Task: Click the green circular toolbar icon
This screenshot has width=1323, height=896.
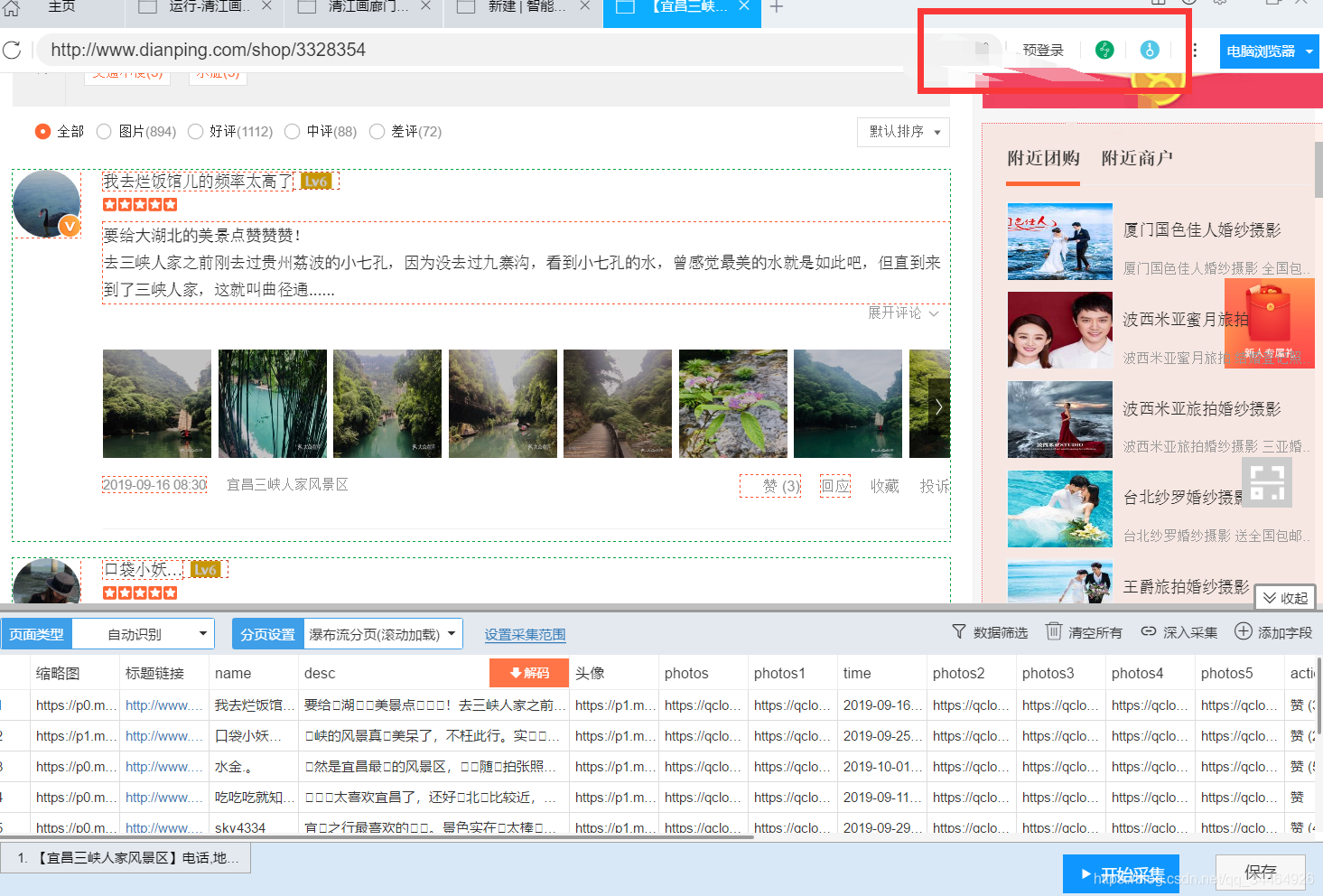Action: coord(1104,50)
